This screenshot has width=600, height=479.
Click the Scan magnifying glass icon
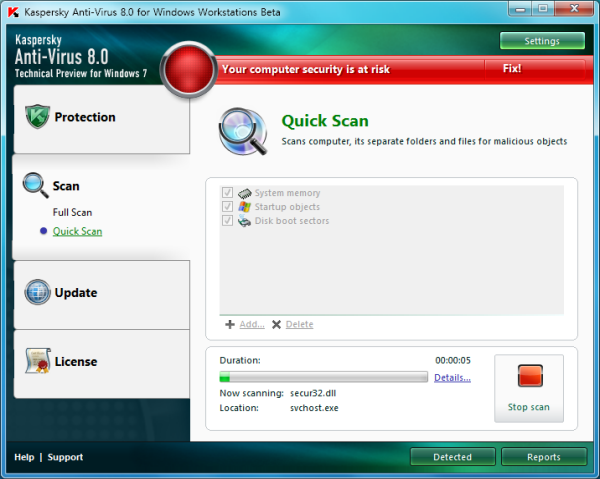(36, 185)
